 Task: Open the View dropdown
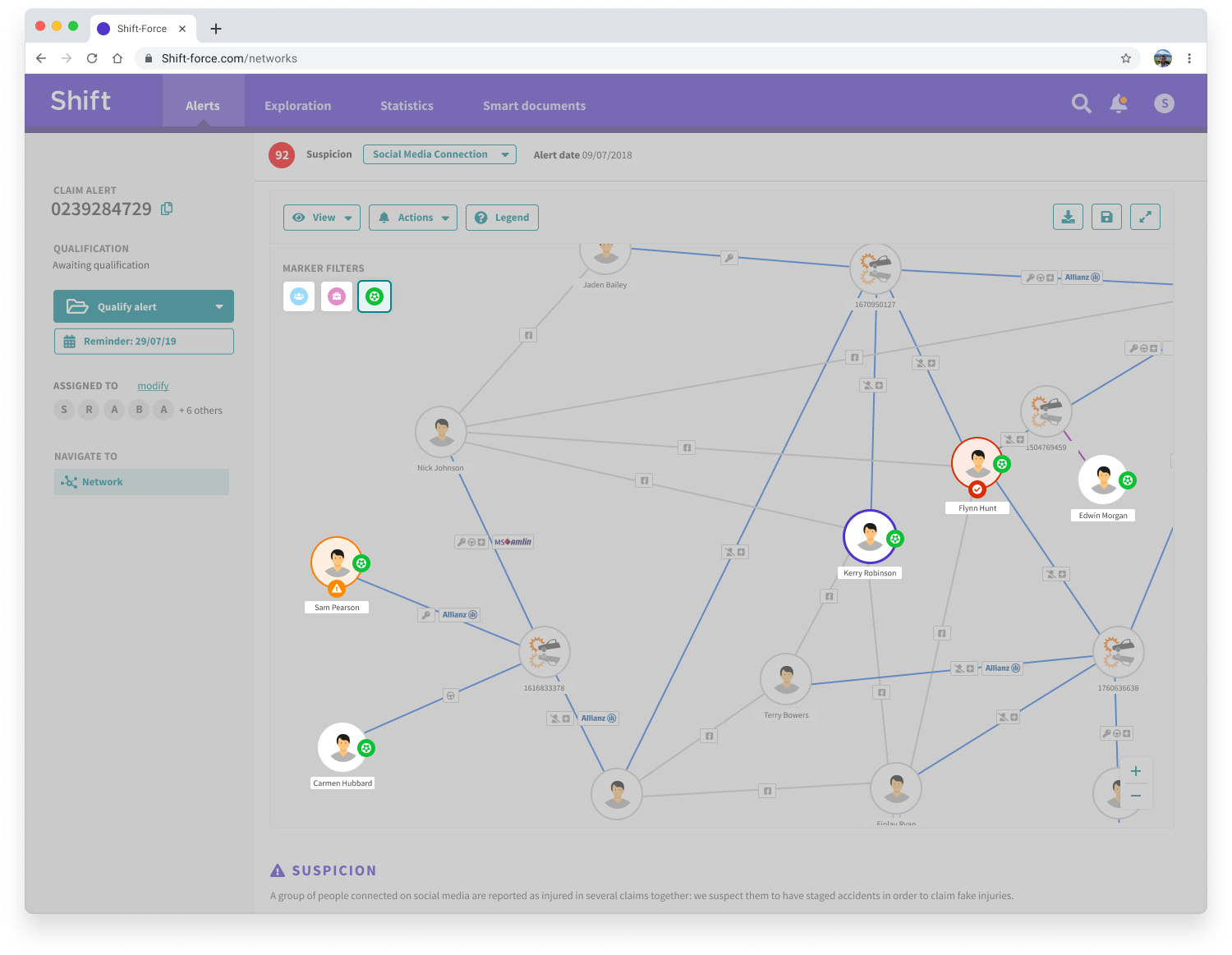click(x=322, y=218)
